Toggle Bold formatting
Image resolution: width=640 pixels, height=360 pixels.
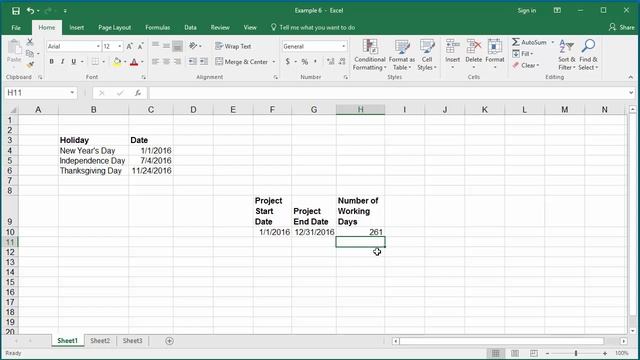(51, 62)
